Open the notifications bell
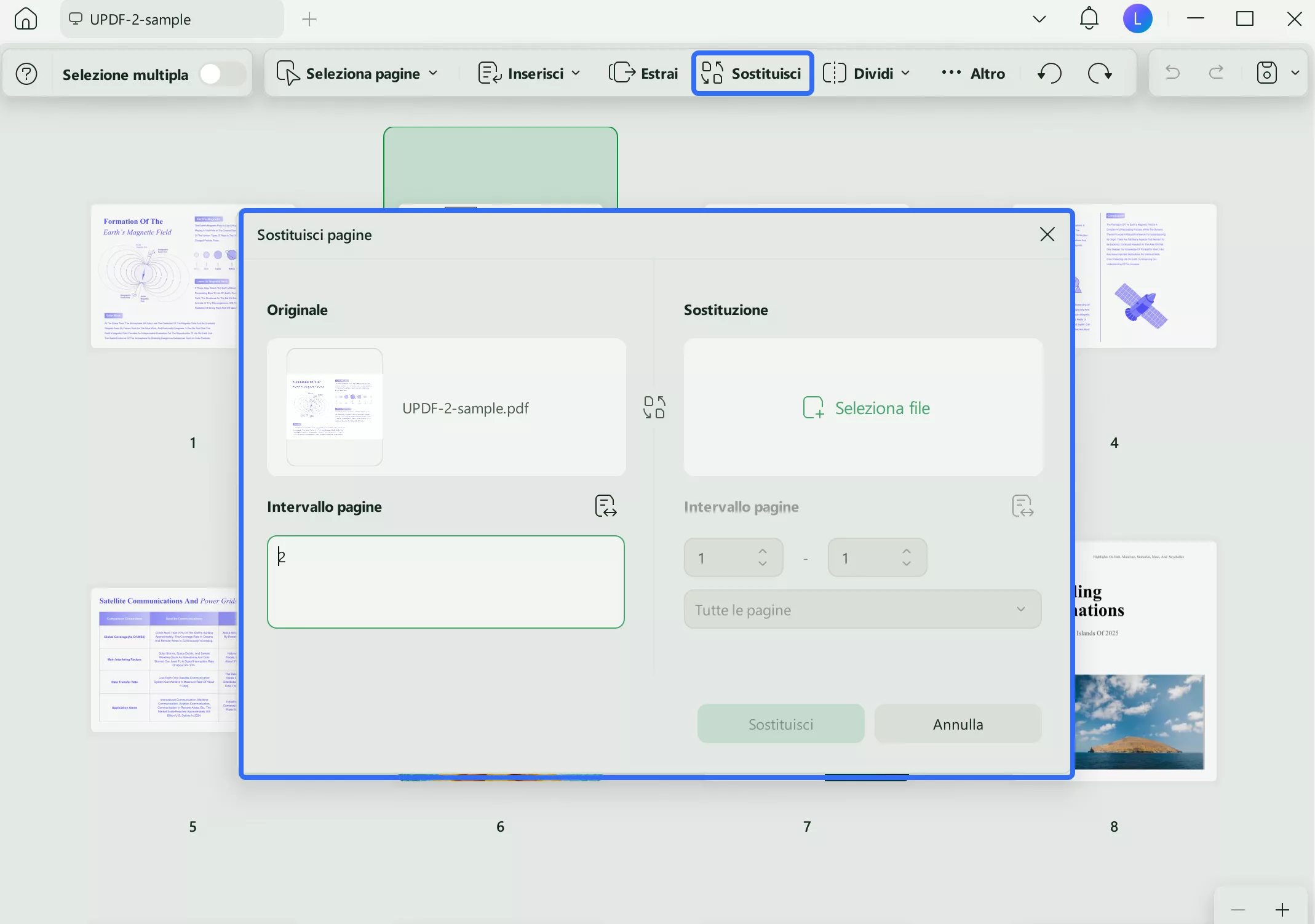The width and height of the screenshot is (1315, 924). (x=1089, y=18)
